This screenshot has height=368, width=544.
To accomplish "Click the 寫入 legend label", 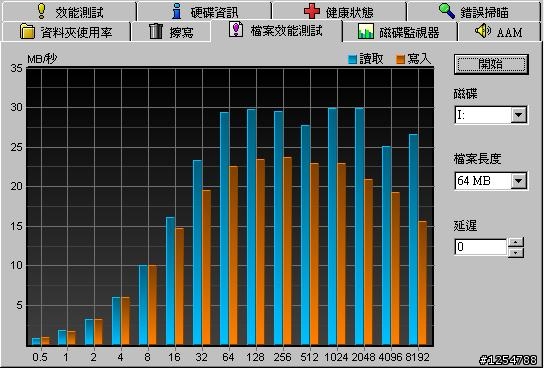I will [x=419, y=59].
